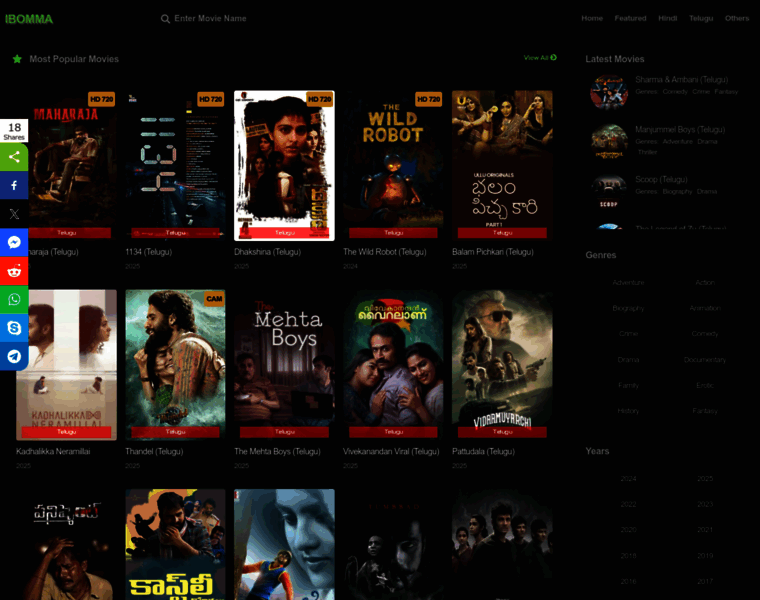Viewport: 760px width, 600px height.
Task: Filter movies by year 2024
Action: click(628, 479)
